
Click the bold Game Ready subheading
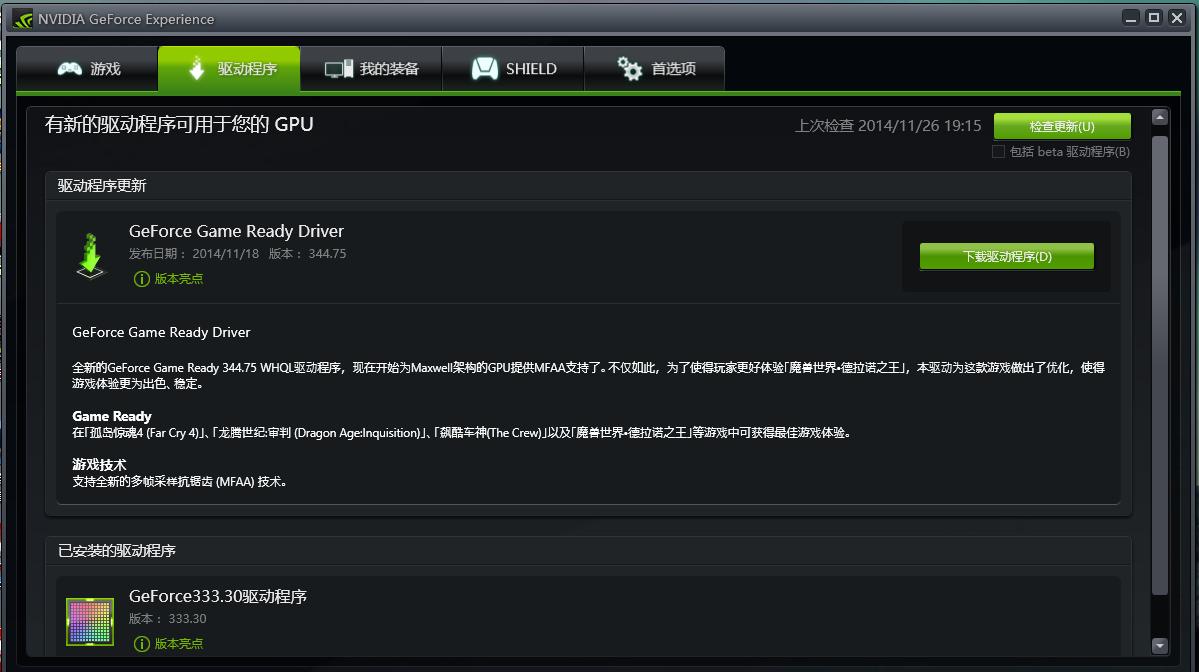click(112, 416)
